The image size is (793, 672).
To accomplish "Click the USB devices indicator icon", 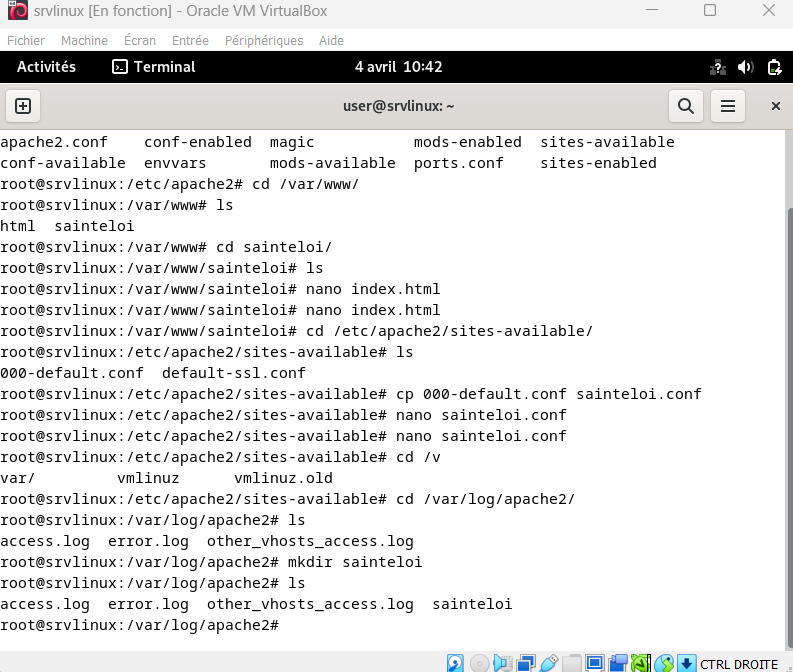I will tap(548, 662).
